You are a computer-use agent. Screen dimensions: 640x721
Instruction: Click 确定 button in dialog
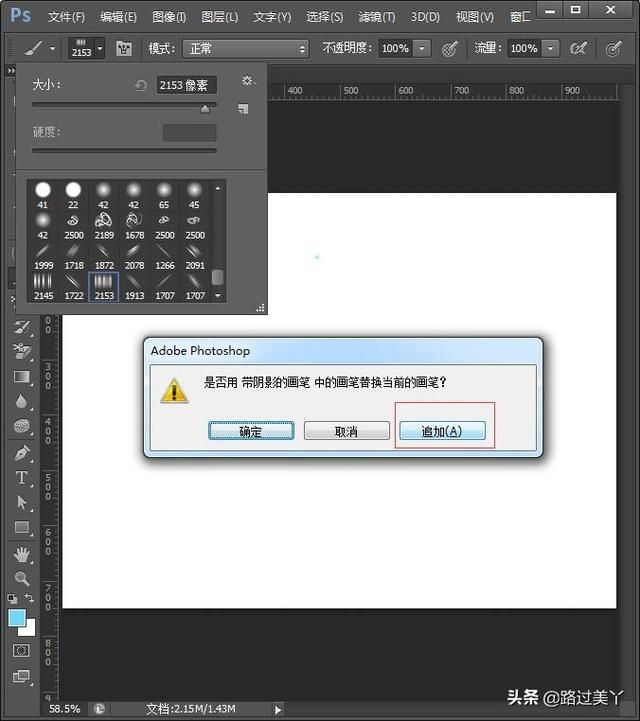251,431
